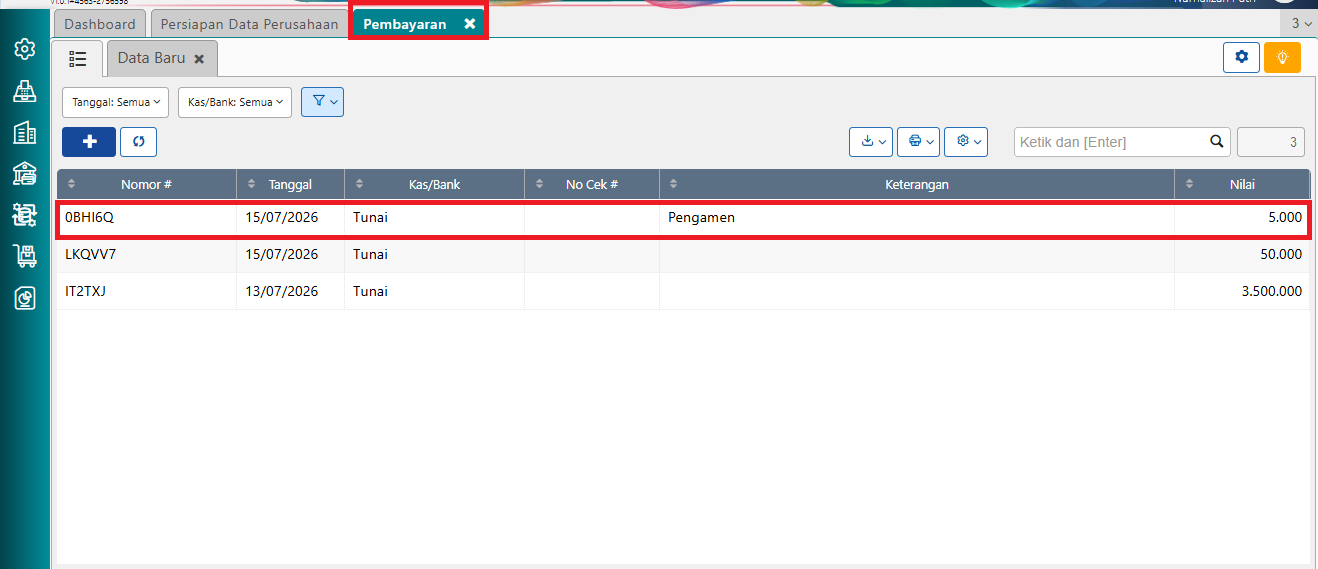Sort by the Tanggal column arrows

(x=251, y=184)
